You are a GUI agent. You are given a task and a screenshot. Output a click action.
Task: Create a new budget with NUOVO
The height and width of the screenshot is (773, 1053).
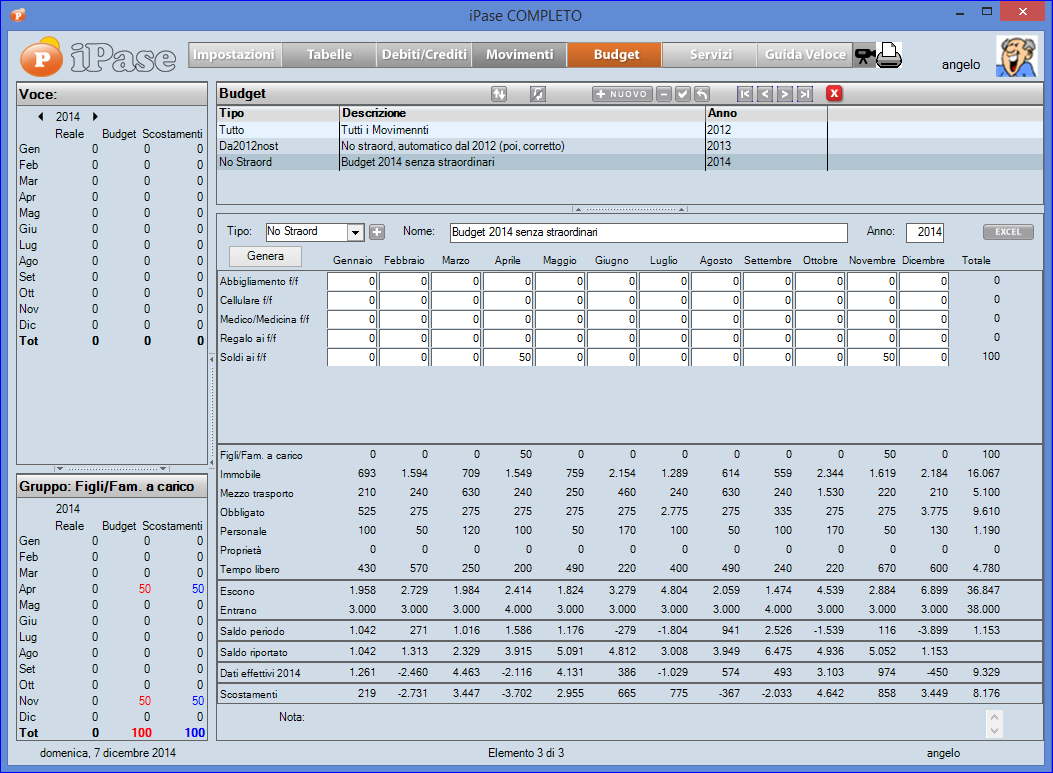[x=620, y=94]
